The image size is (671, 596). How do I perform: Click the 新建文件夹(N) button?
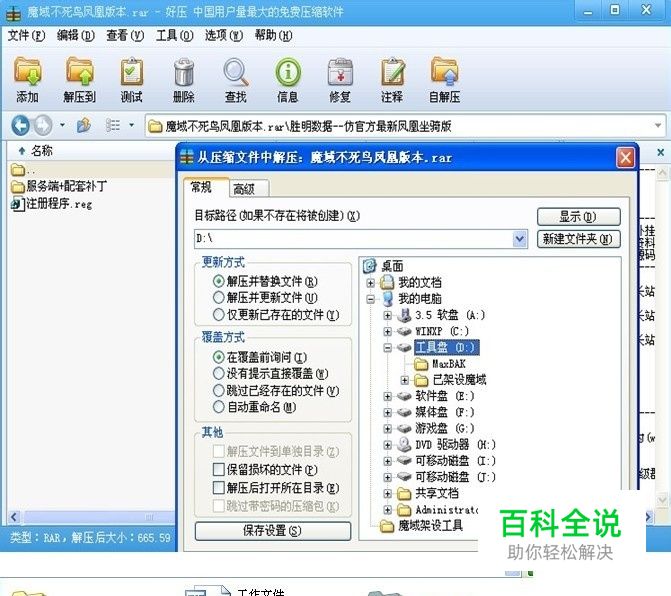pyautogui.click(x=579, y=239)
